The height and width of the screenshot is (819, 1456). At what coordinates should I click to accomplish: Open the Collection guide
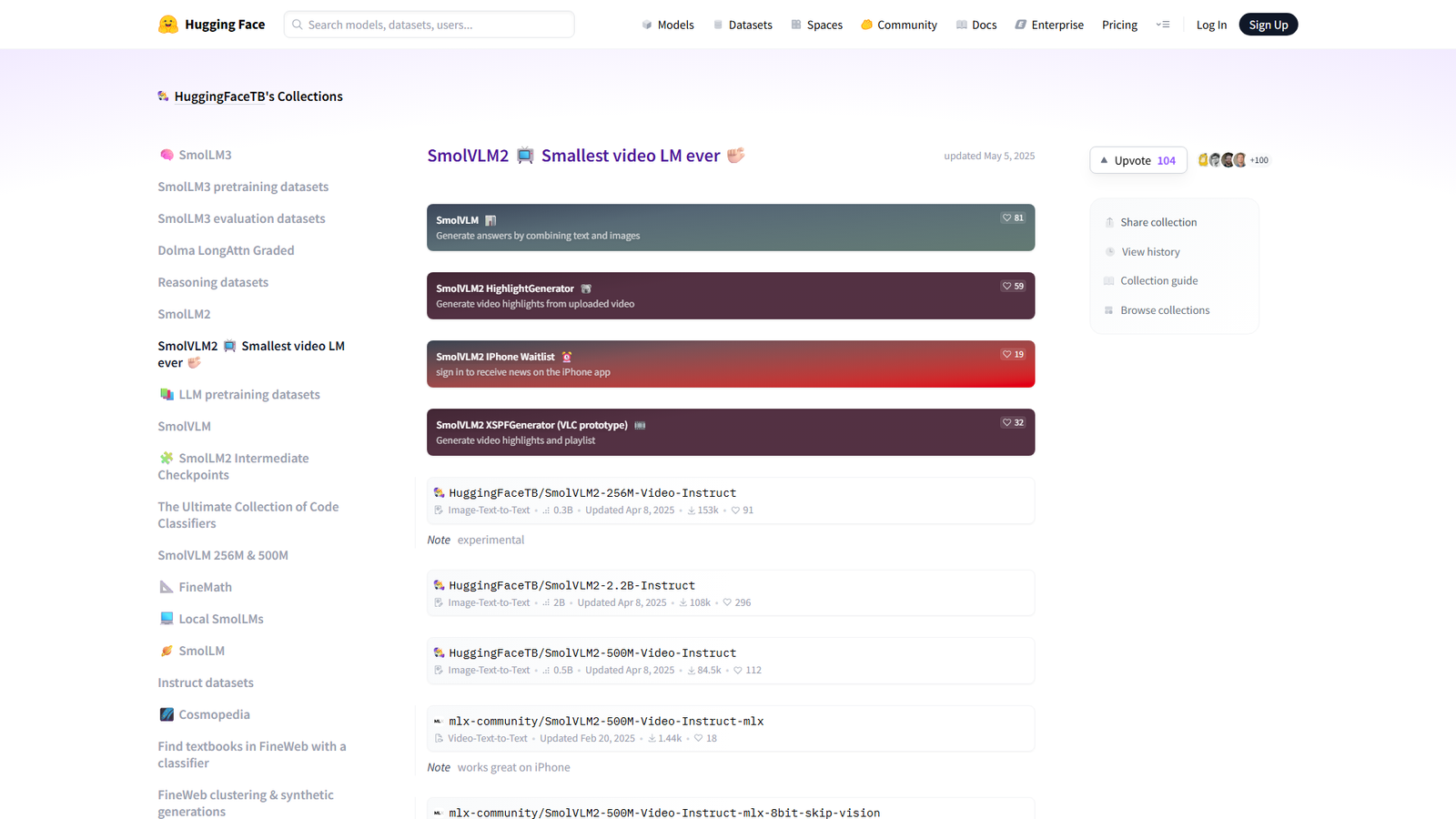pyautogui.click(x=1158, y=280)
